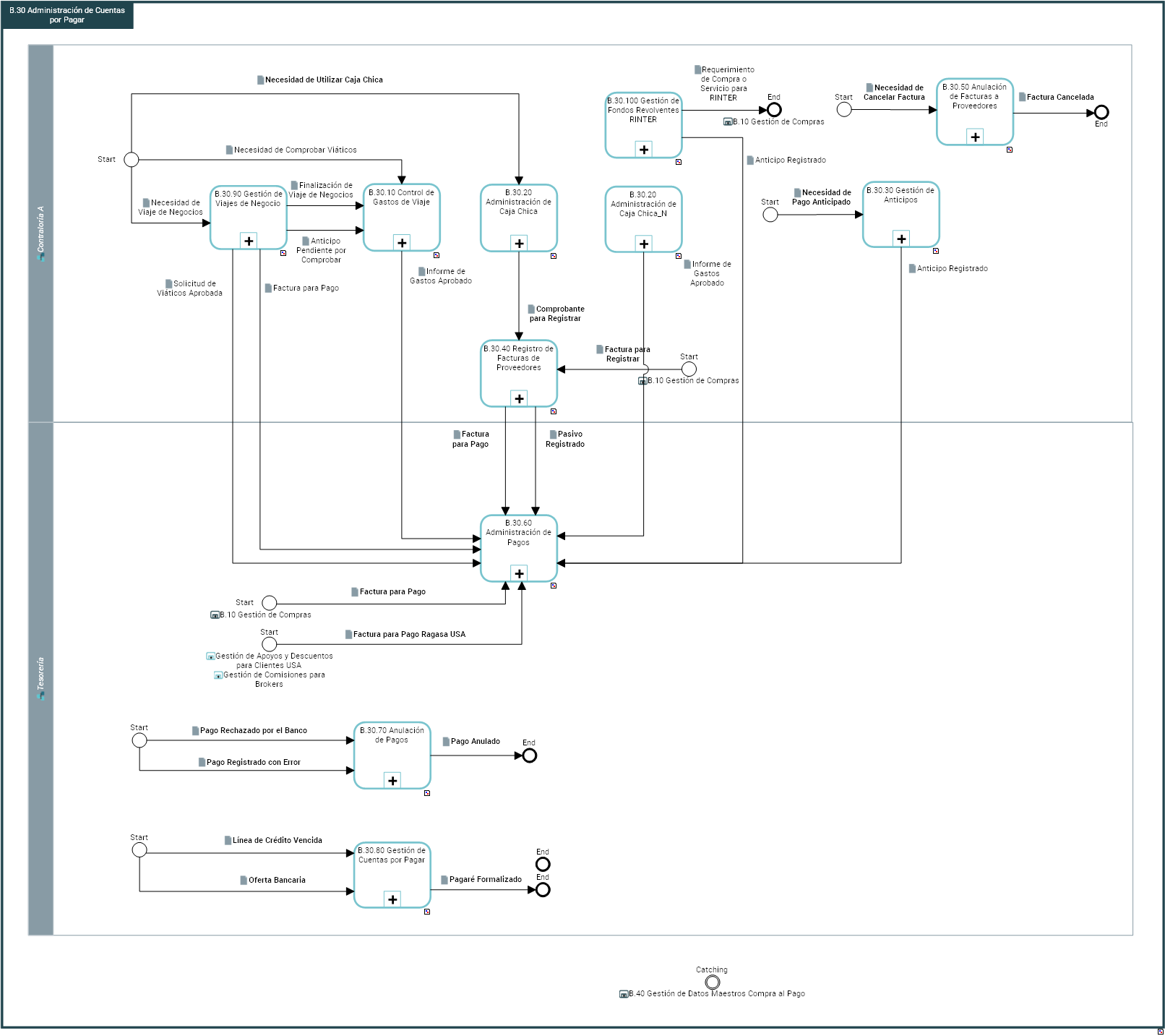Expand the B.30.60 Administración de Pagos plus marker
Screen dimensions: 1165x1036
click(519, 573)
